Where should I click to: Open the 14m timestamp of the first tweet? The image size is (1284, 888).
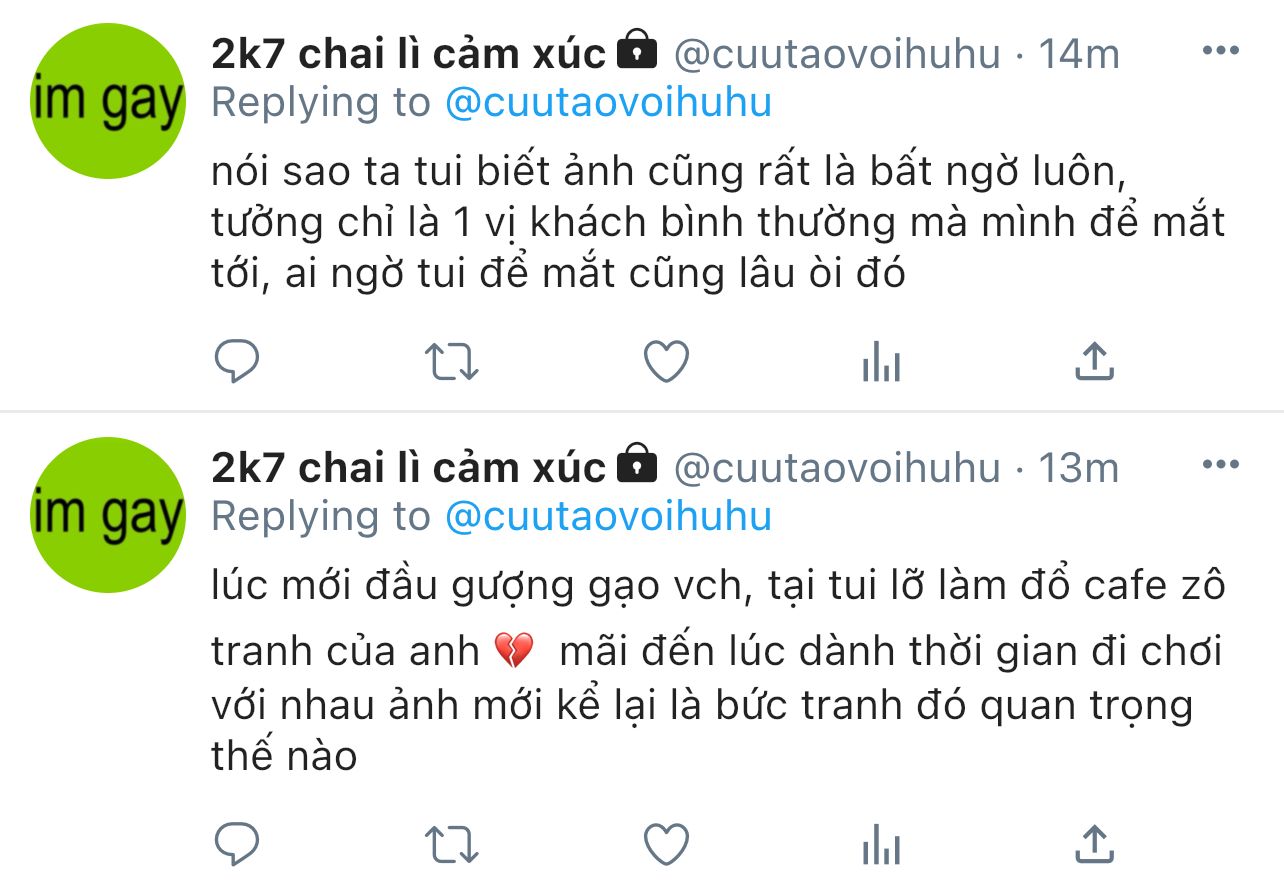coord(1079,54)
